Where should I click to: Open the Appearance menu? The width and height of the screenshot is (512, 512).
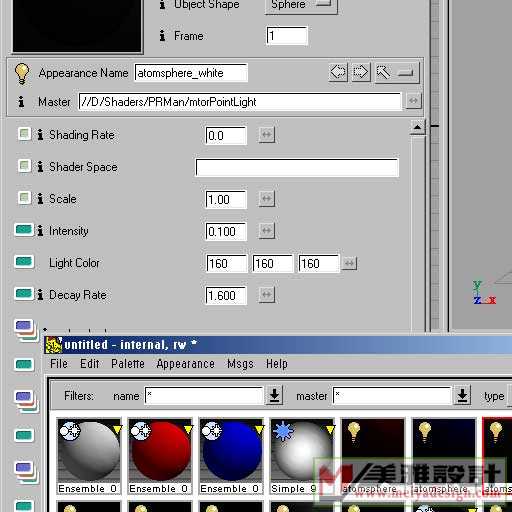tap(186, 364)
